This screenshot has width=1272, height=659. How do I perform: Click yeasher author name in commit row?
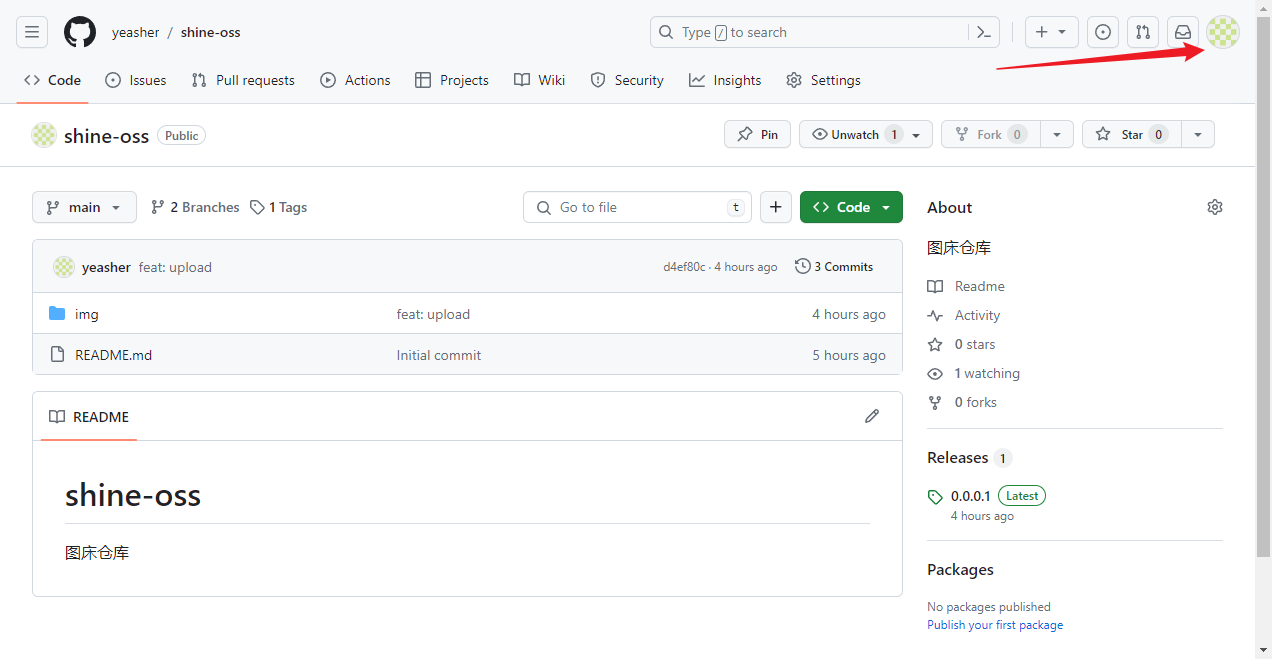tap(106, 267)
